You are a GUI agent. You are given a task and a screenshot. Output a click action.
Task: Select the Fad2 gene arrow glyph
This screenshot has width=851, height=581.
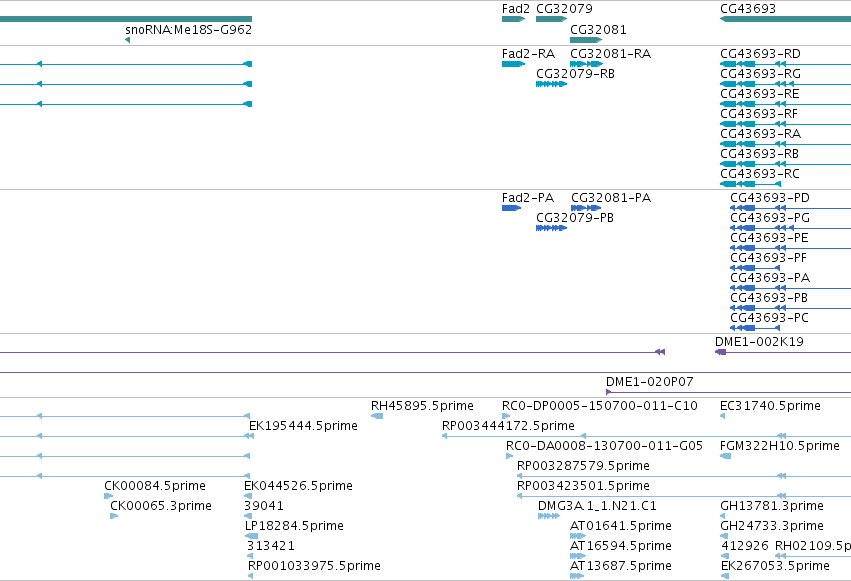(513, 19)
